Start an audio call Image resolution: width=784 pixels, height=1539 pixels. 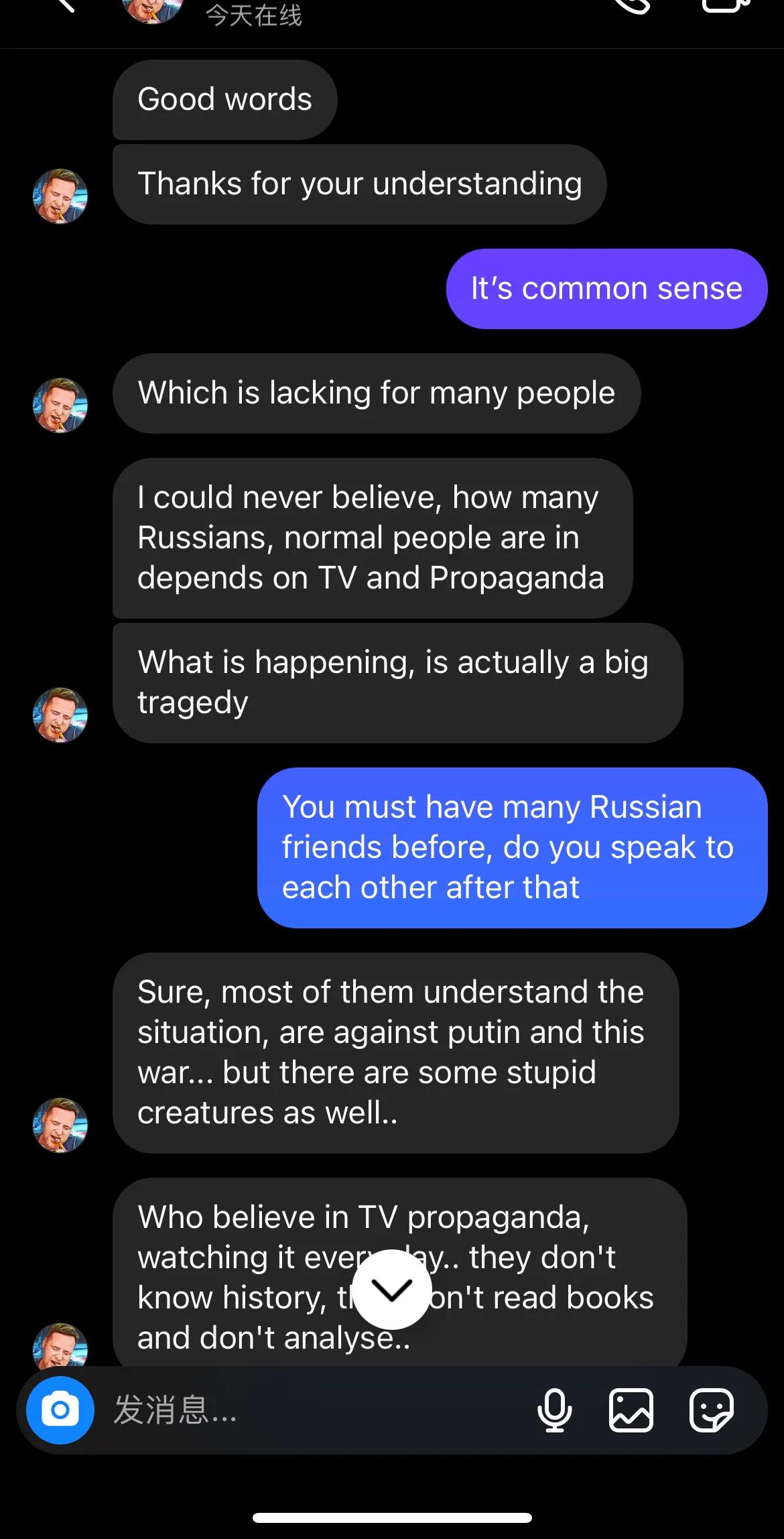pos(631,5)
